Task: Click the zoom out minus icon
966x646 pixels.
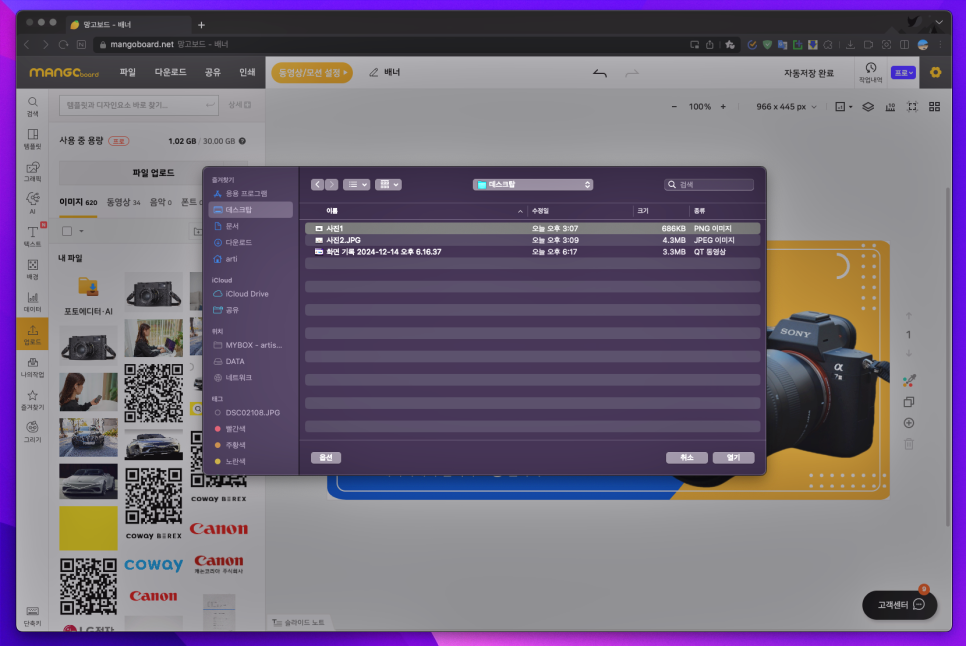Action: (674, 107)
